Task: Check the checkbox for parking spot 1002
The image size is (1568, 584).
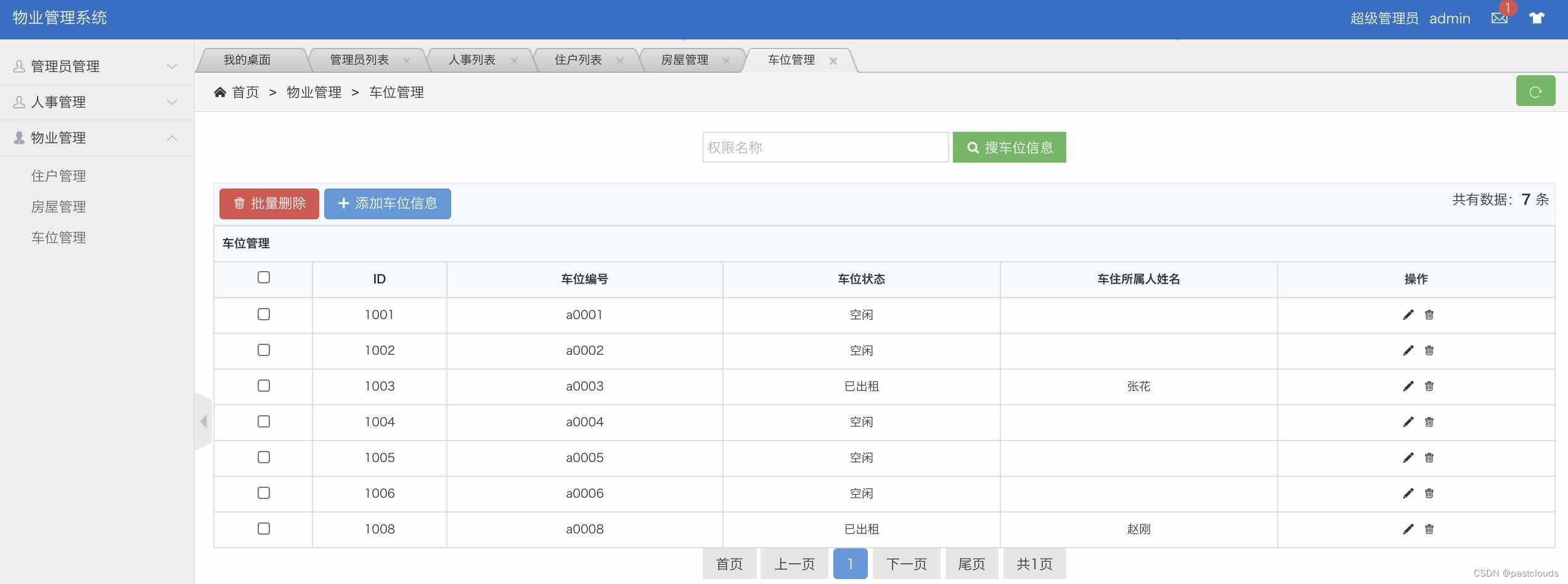Action: click(263, 350)
